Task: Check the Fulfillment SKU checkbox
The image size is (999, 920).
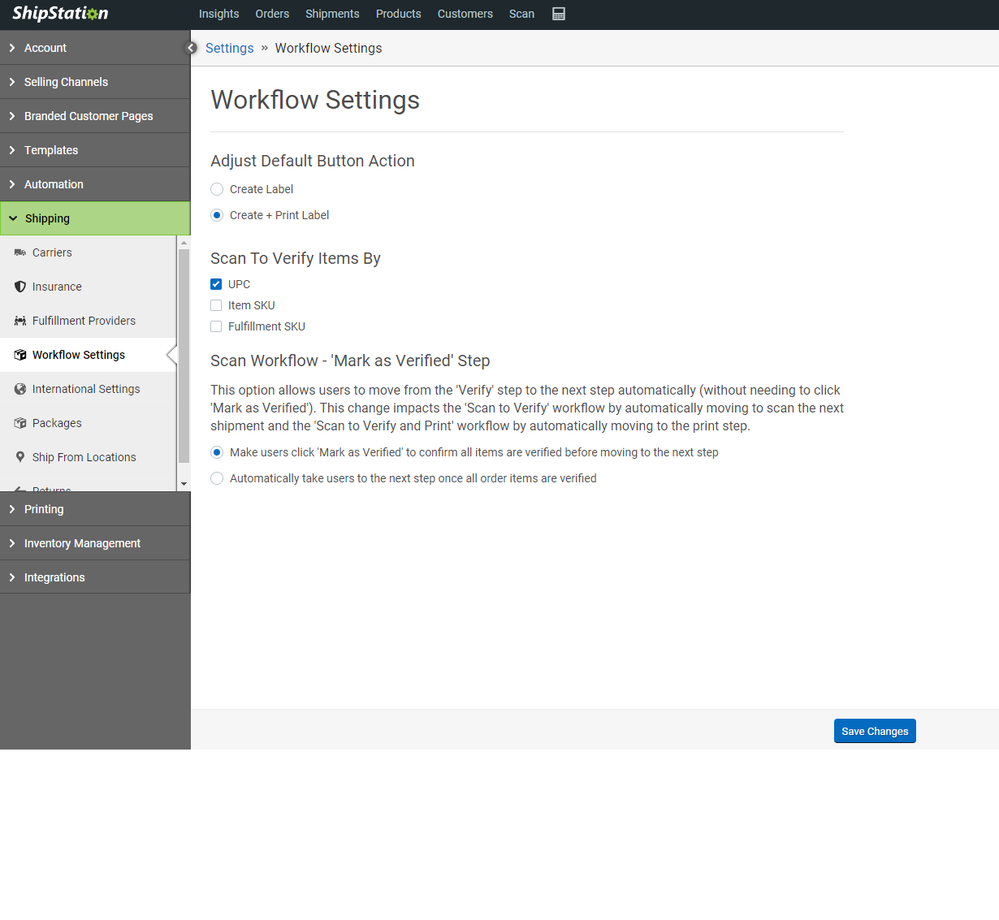Action: [216, 327]
